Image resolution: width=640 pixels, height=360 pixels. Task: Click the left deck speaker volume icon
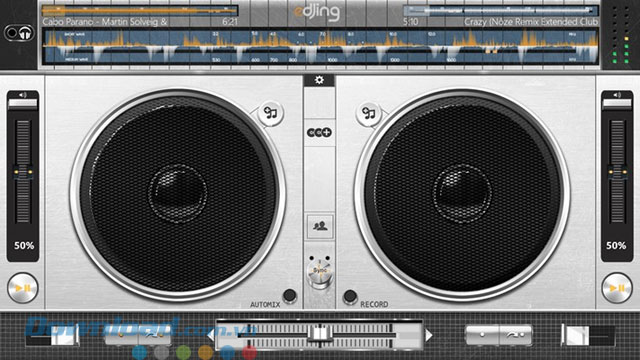coord(23,95)
